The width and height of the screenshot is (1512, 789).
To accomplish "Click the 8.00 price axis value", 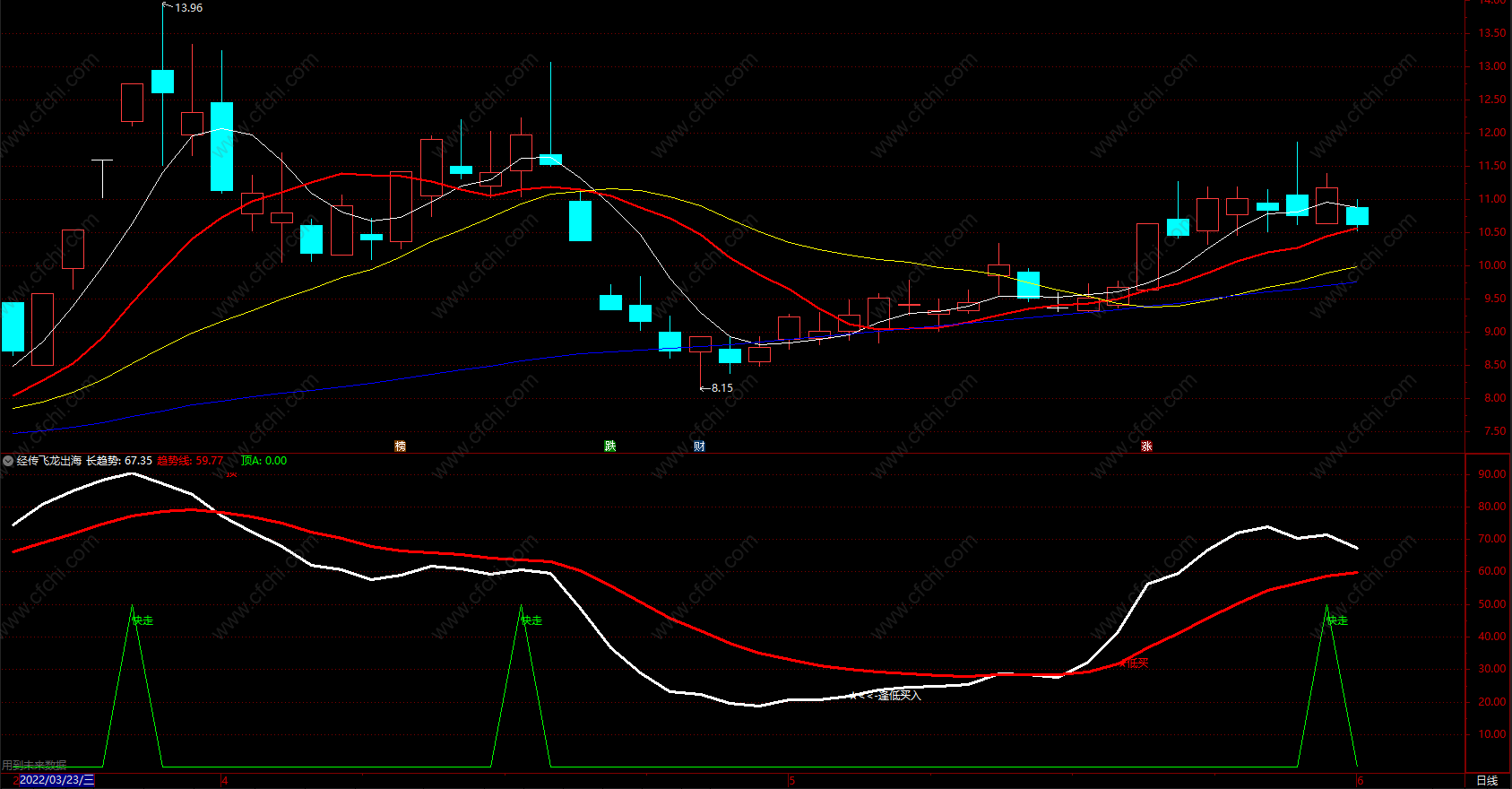I will 1495,398.
